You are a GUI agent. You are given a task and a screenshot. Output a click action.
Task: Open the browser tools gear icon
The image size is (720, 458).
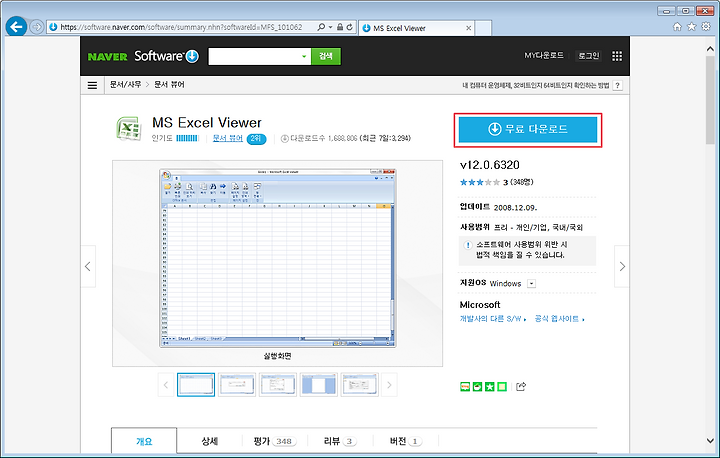pyautogui.click(x=706, y=27)
